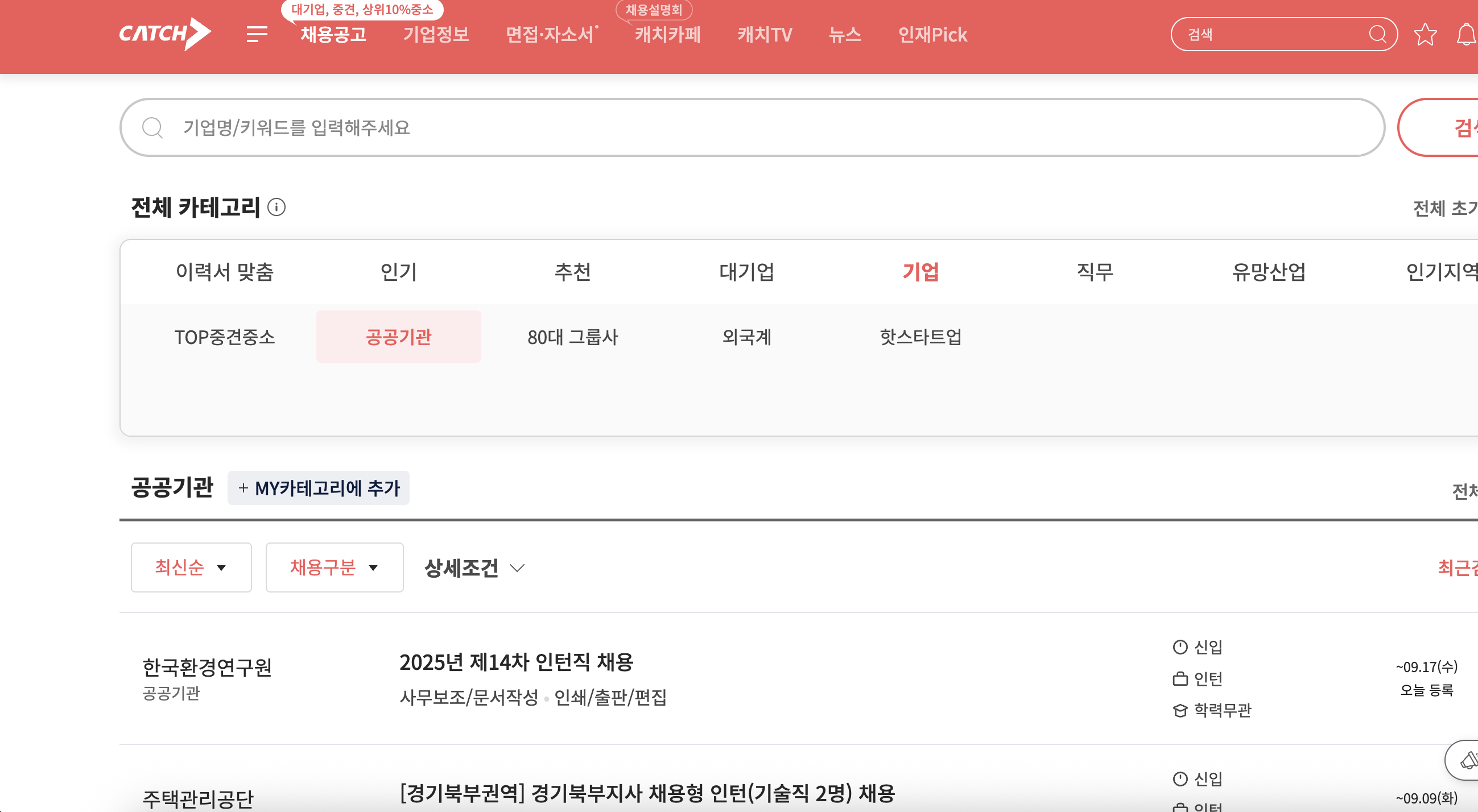This screenshot has height=812, width=1478.
Task: Click the header search magnifier icon
Action: [x=1377, y=35]
